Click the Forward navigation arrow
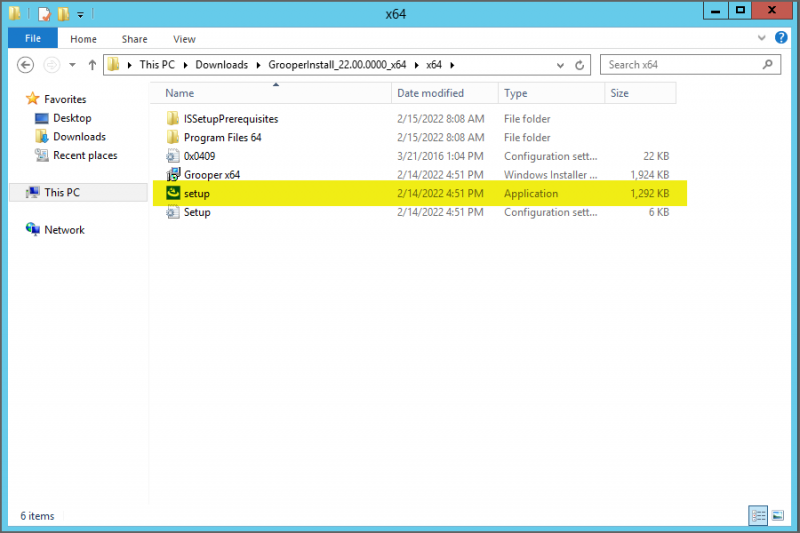 click(x=52, y=65)
